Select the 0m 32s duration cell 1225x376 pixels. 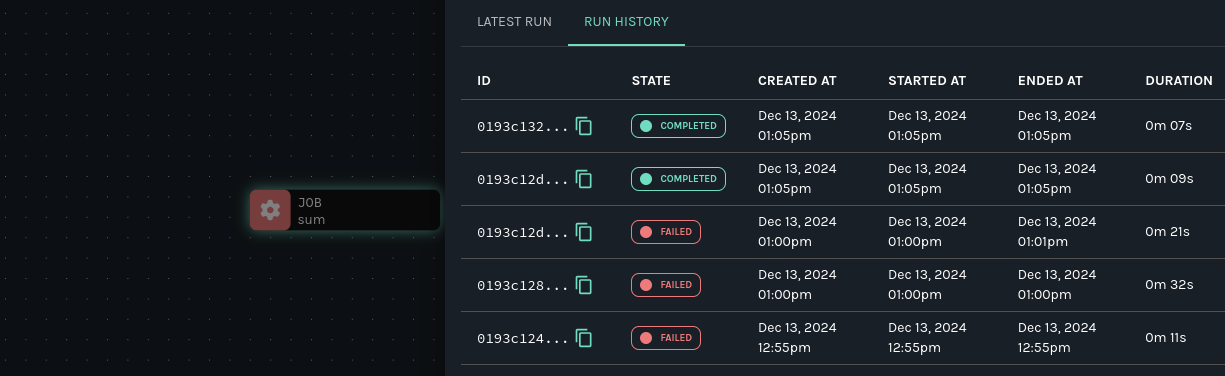coord(1169,285)
